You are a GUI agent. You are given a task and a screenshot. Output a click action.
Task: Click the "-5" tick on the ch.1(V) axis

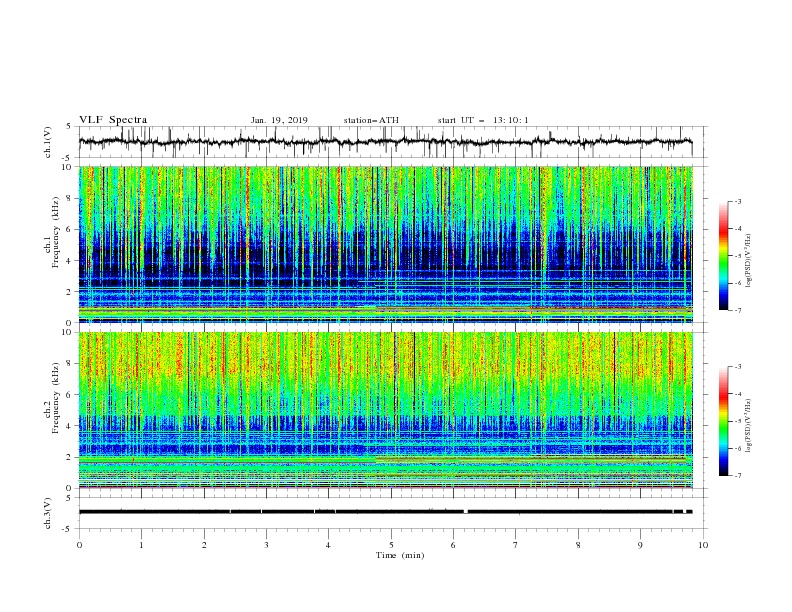(68, 158)
